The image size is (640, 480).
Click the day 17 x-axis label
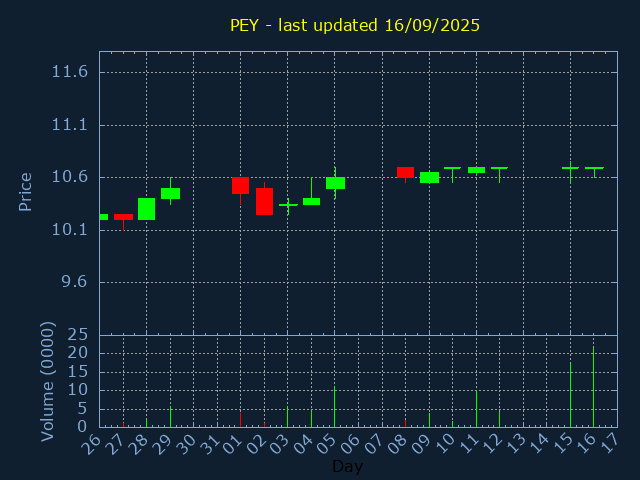(x=610, y=444)
